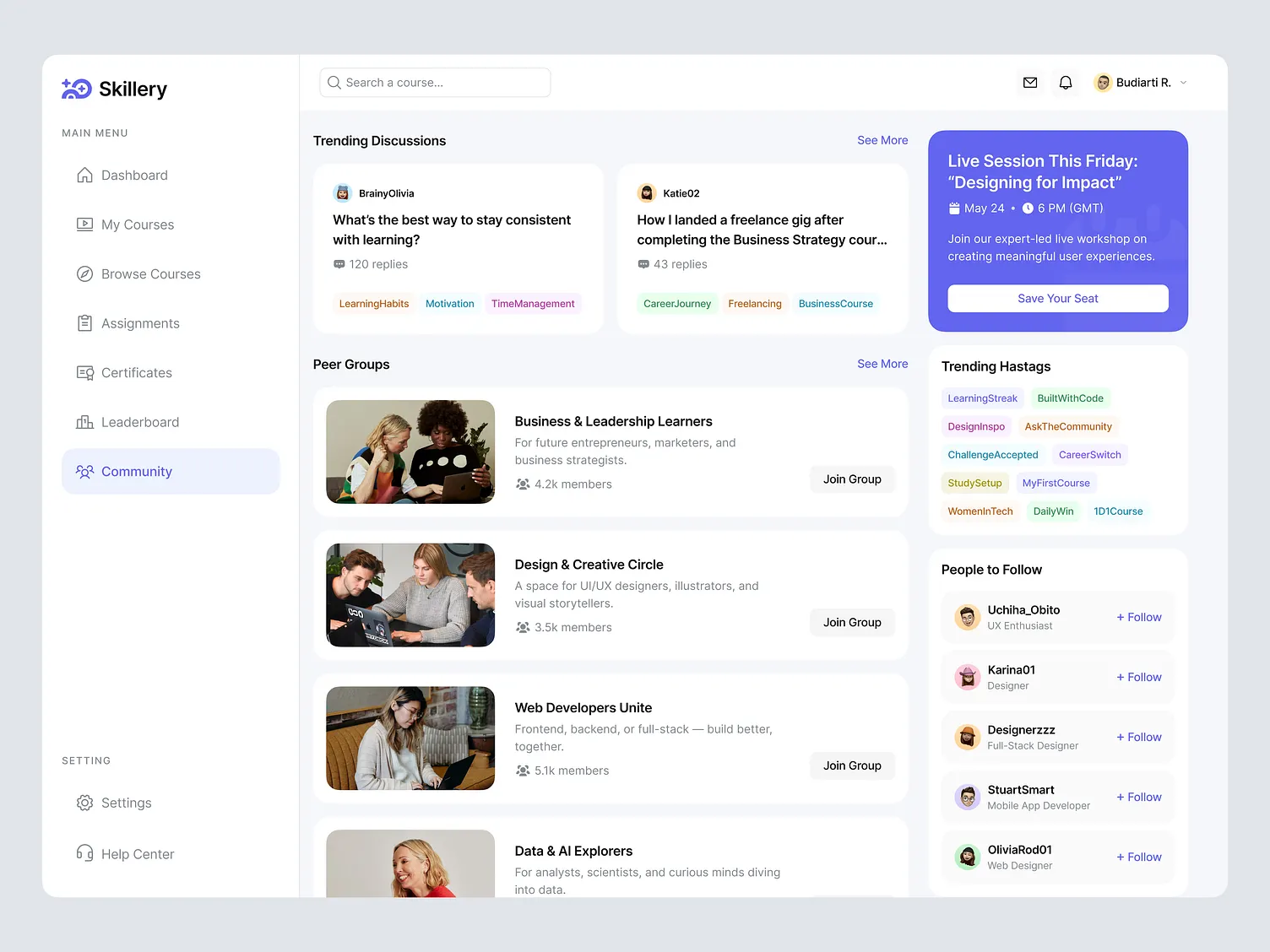
Task: Click Budiarti R. profile avatar
Action: click(x=1103, y=83)
